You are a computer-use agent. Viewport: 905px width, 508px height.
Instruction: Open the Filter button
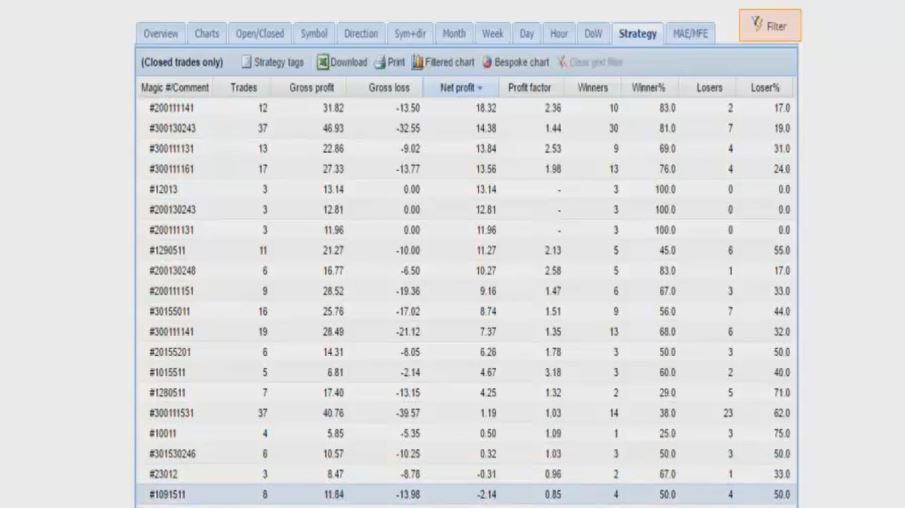(770, 25)
